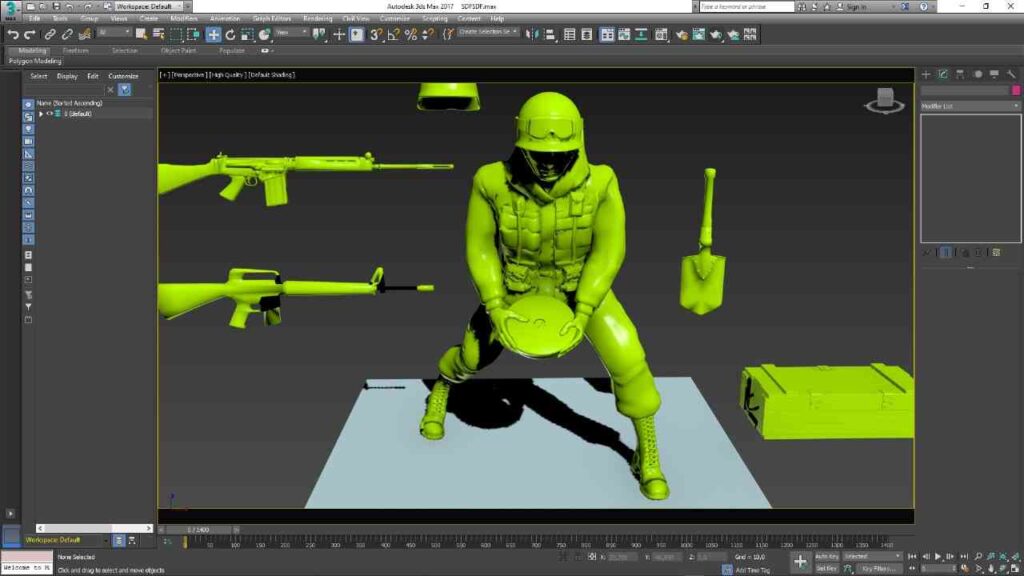Switch to the Modify command panel
The image size is (1024, 576).
[942, 73]
